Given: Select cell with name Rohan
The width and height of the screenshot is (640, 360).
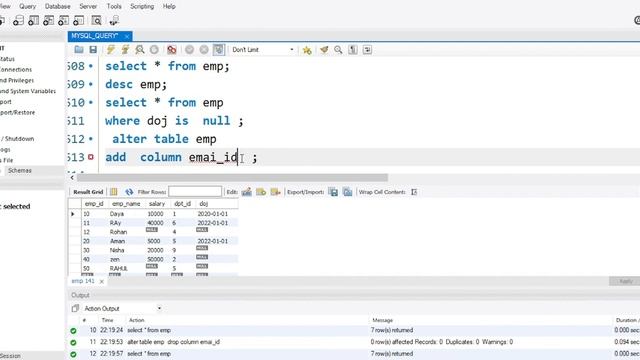Looking at the screenshot, I should tap(118, 232).
